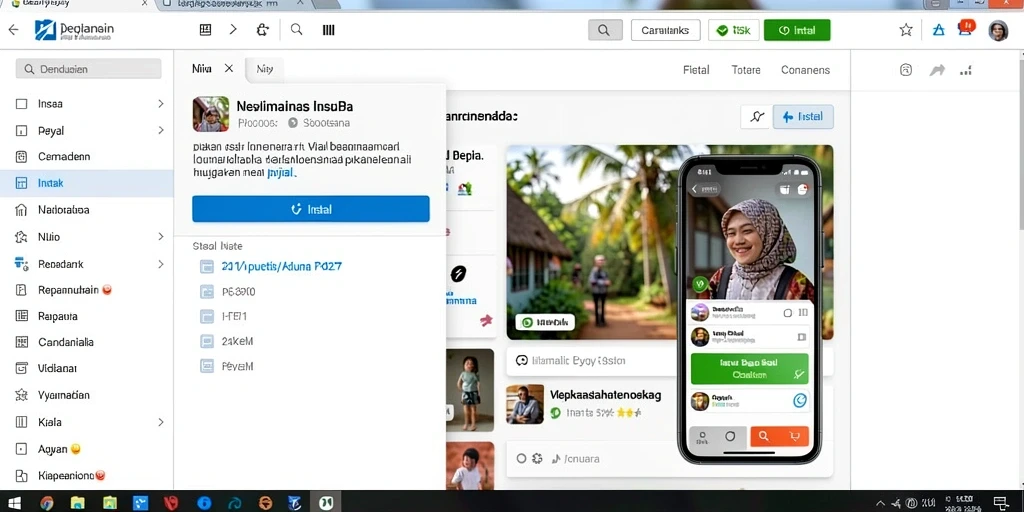Viewport: 1024px width, 512px height.
Task: Select the P68900 list item
Action: click(238, 292)
